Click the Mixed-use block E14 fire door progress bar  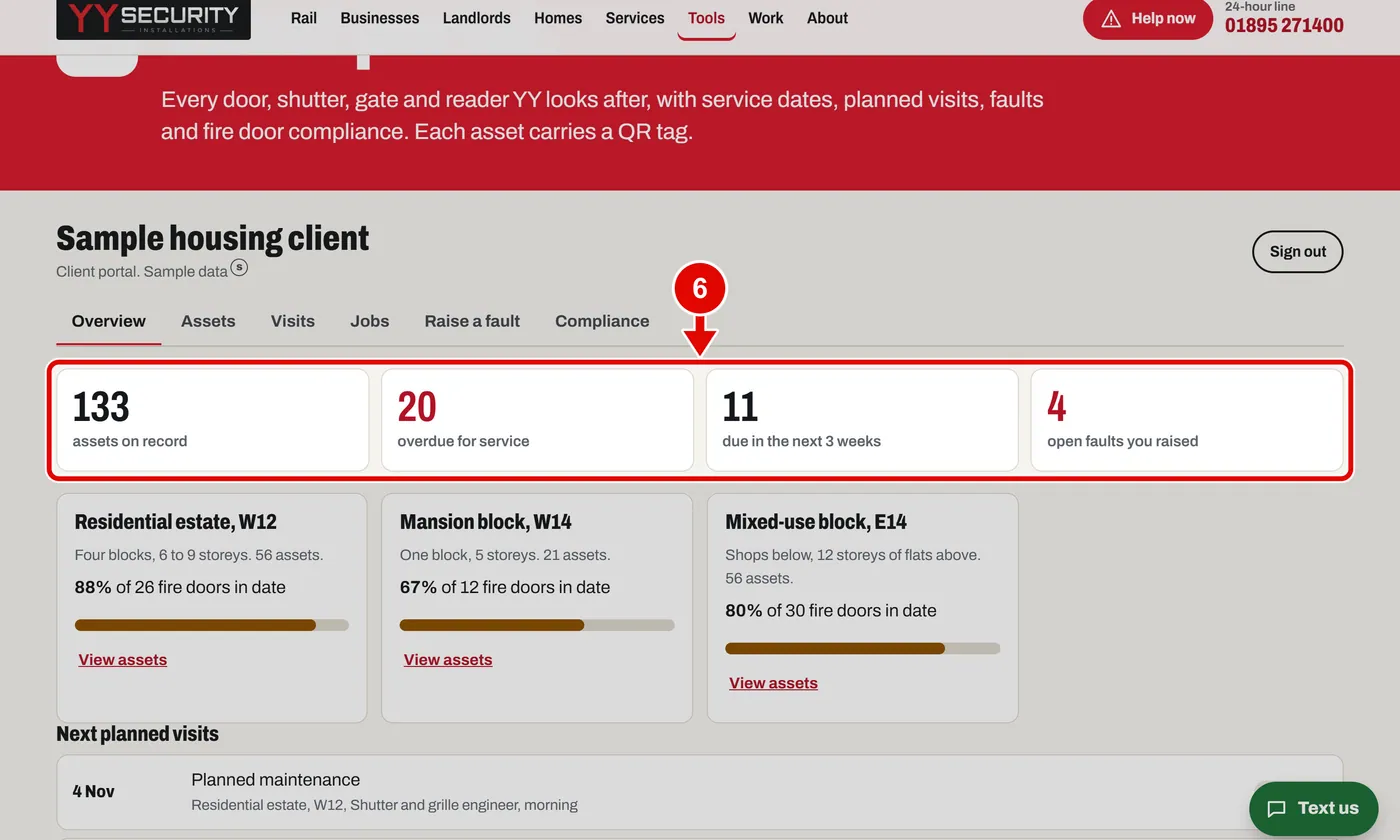pos(862,649)
